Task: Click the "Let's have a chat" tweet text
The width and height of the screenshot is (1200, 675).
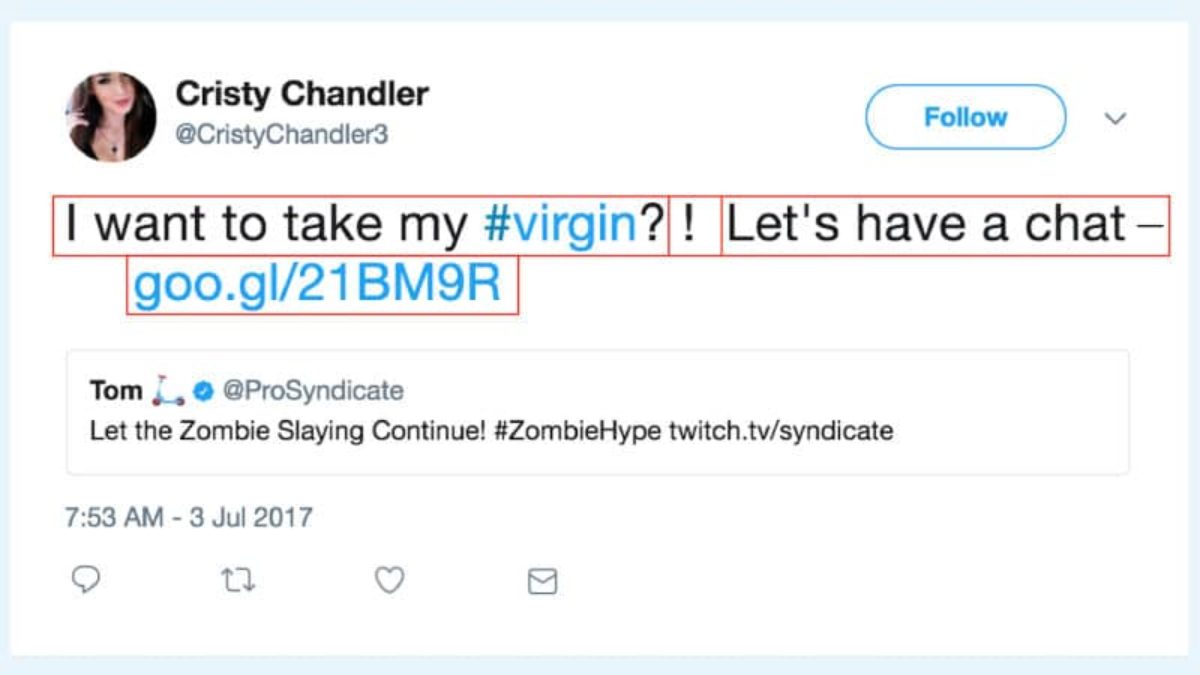Action: point(925,226)
